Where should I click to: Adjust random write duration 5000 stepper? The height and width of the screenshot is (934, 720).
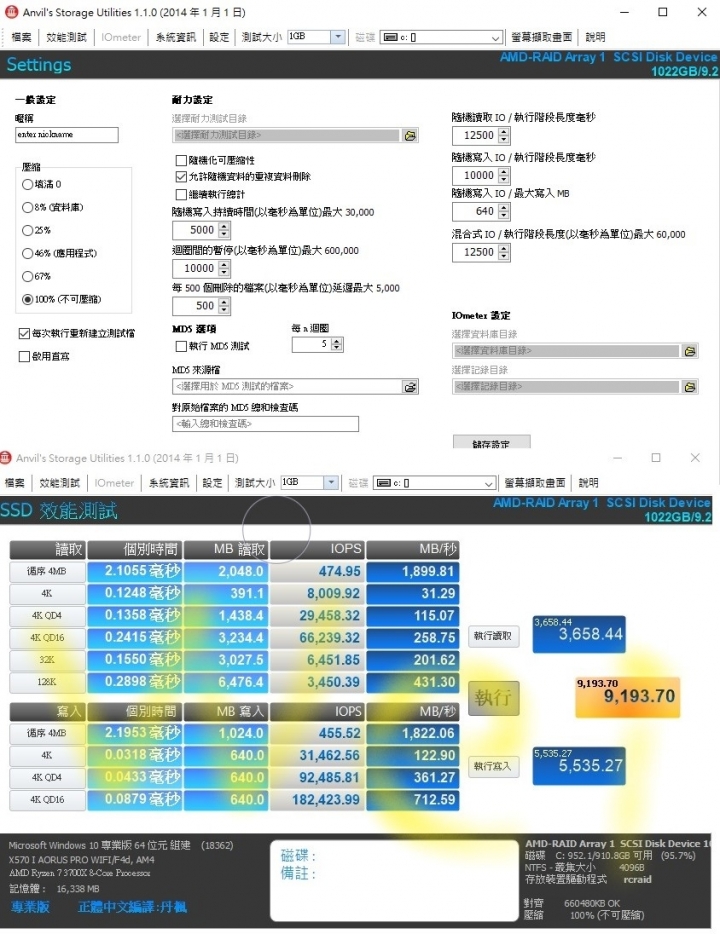[224, 231]
